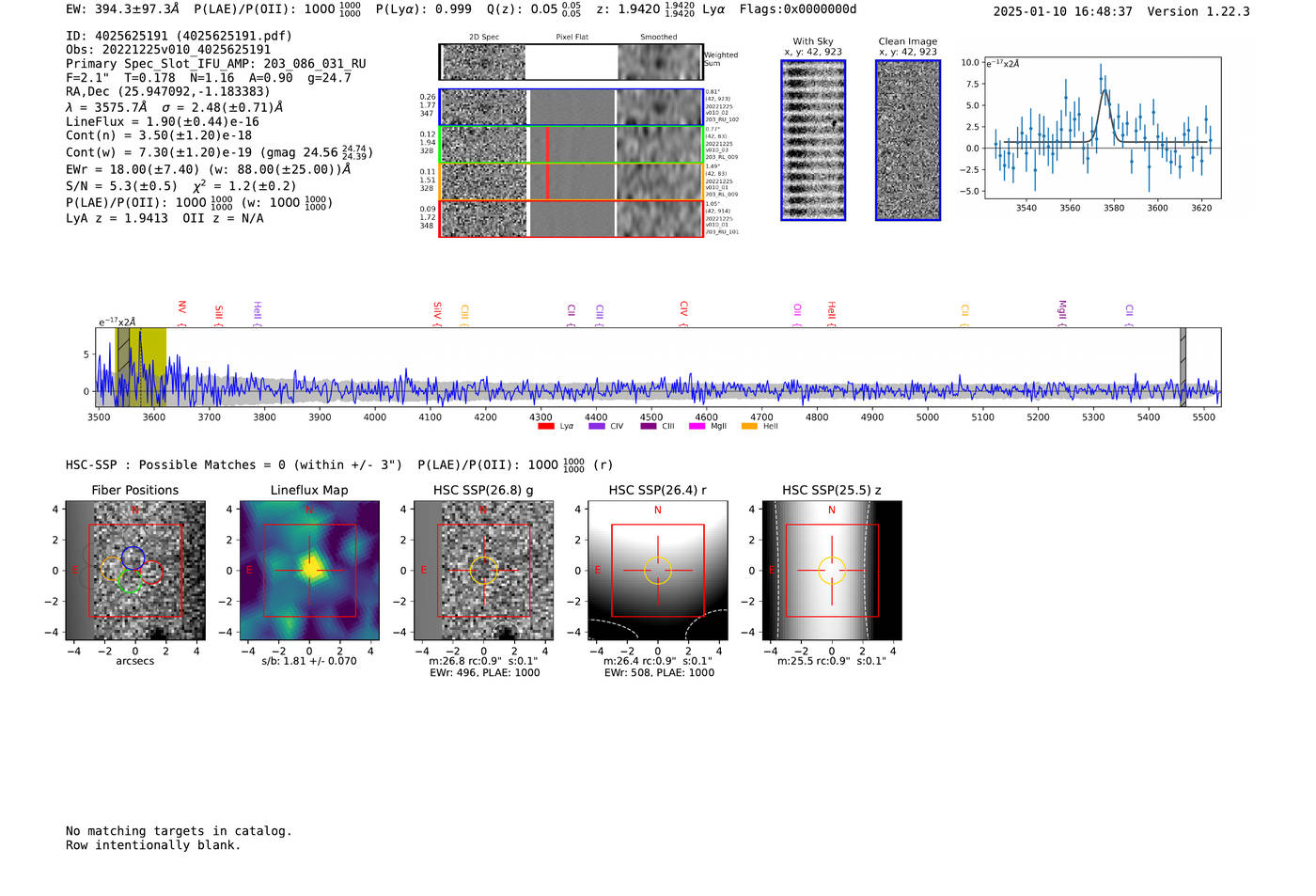
Task: Click the No matching targets in catalog text
Action: pyautogui.click(x=179, y=831)
